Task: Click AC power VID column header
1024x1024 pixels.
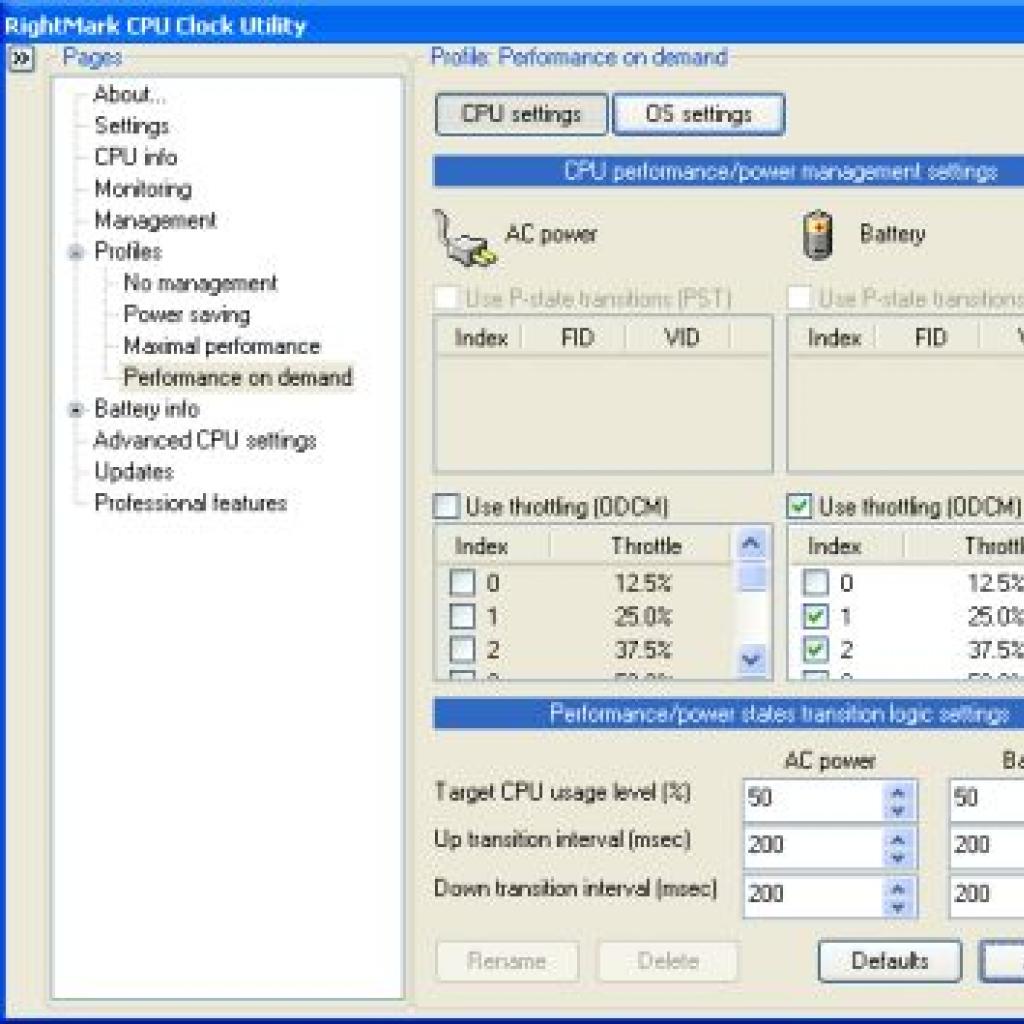Action: (679, 338)
